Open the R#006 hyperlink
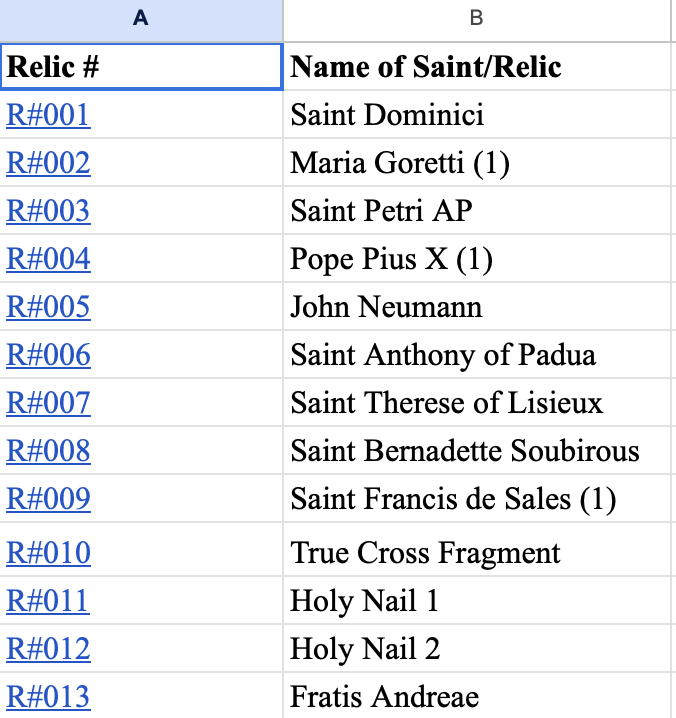 (x=48, y=355)
